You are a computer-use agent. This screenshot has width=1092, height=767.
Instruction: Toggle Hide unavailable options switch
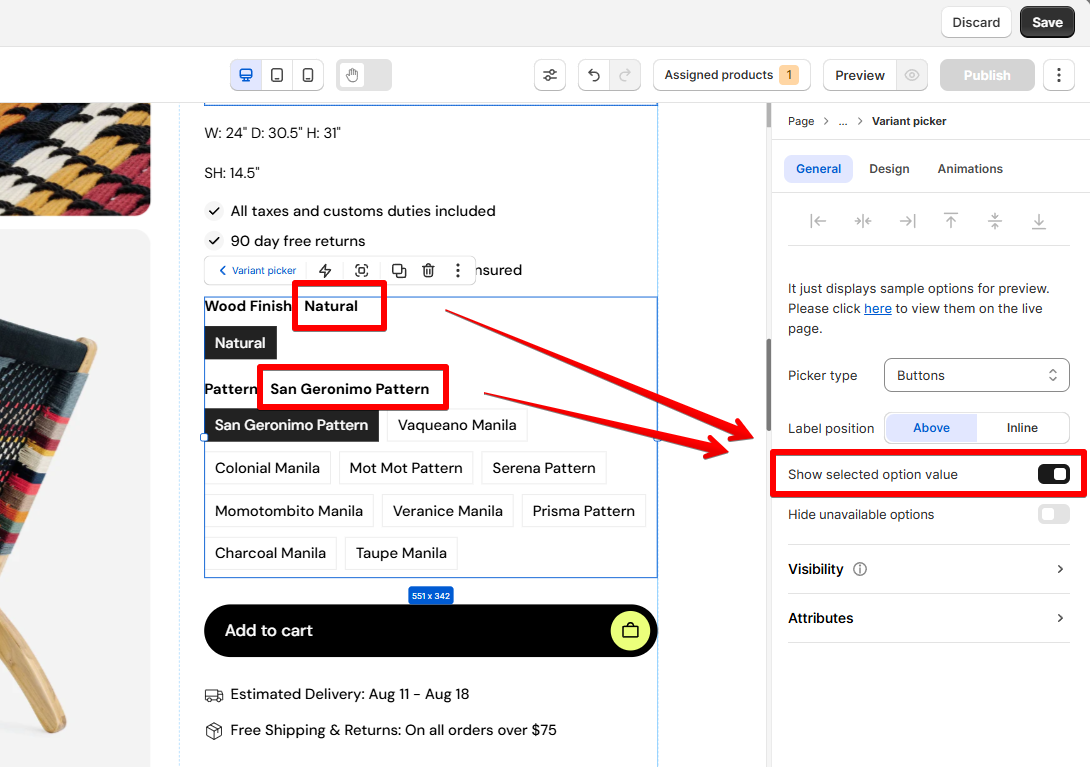(x=1053, y=514)
